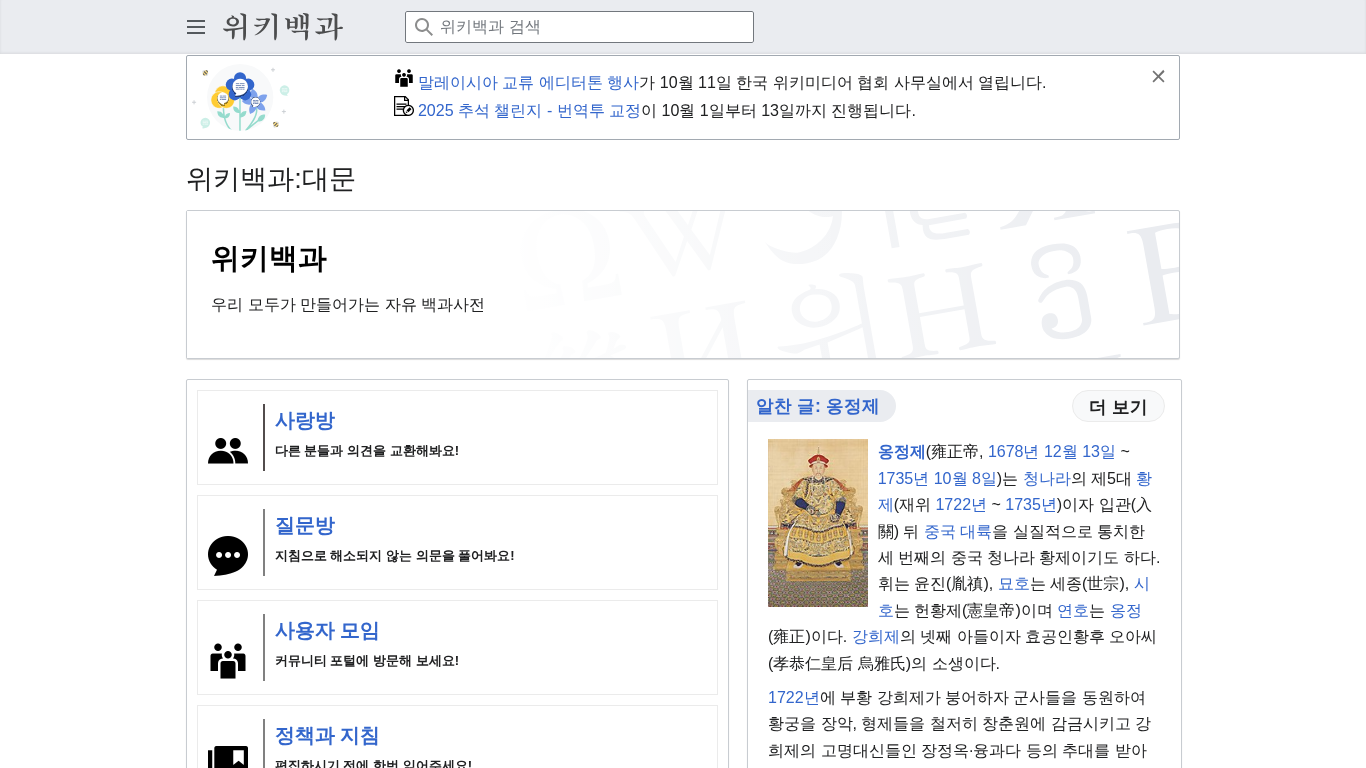The image size is (1366, 768).
Task: Click the 더 보기 button
Action: tap(1118, 407)
